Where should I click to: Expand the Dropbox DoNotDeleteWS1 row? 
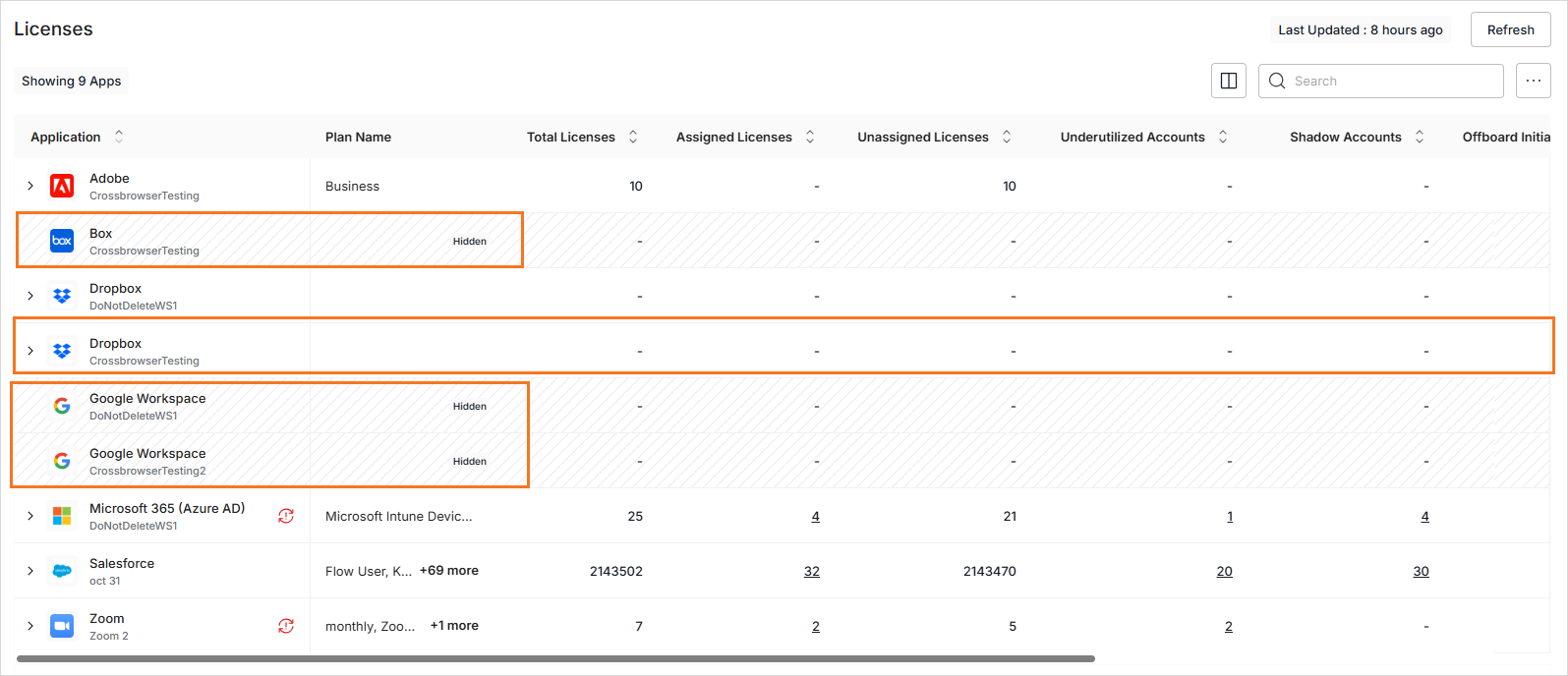click(30, 296)
